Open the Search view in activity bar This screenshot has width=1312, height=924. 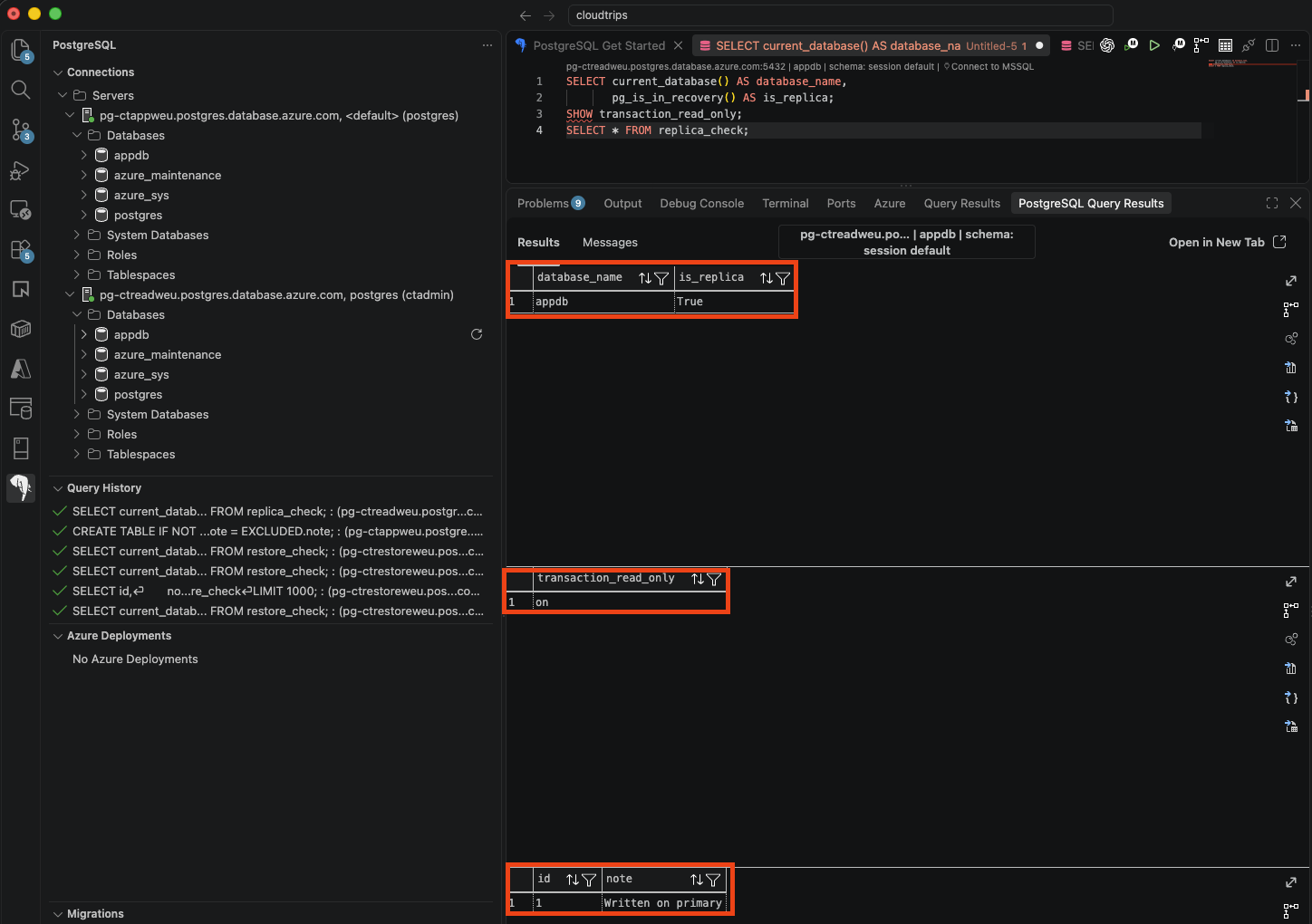coord(20,90)
